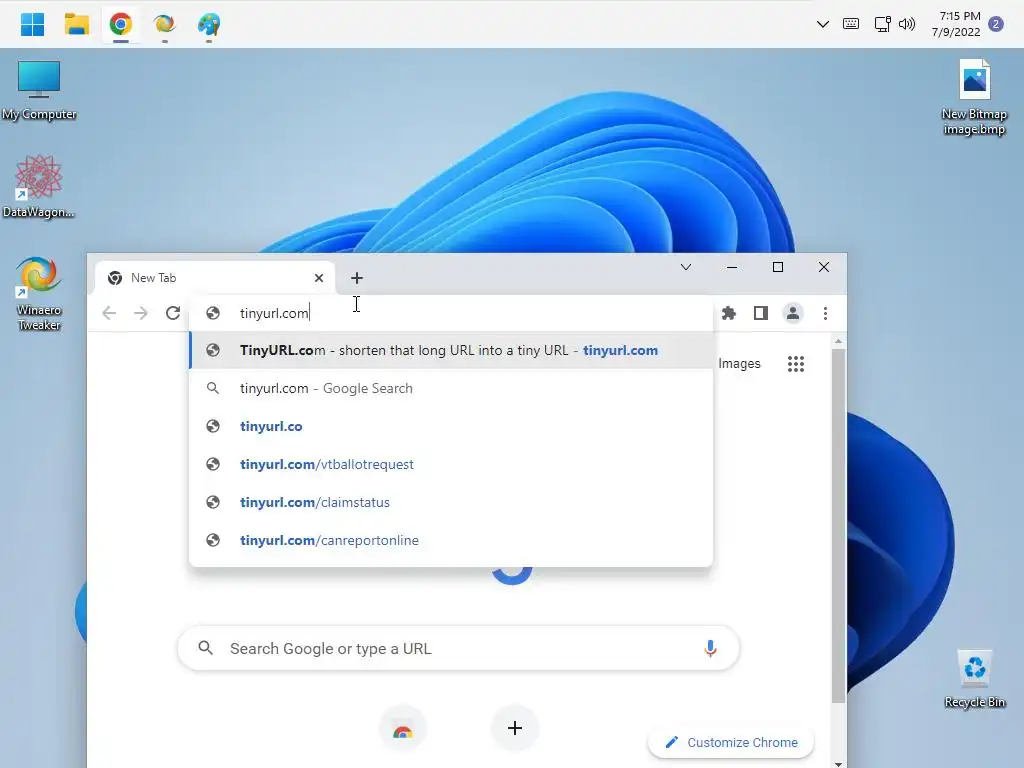Open File Explorer from the taskbar
Screen dimensions: 1024x768
76,25
